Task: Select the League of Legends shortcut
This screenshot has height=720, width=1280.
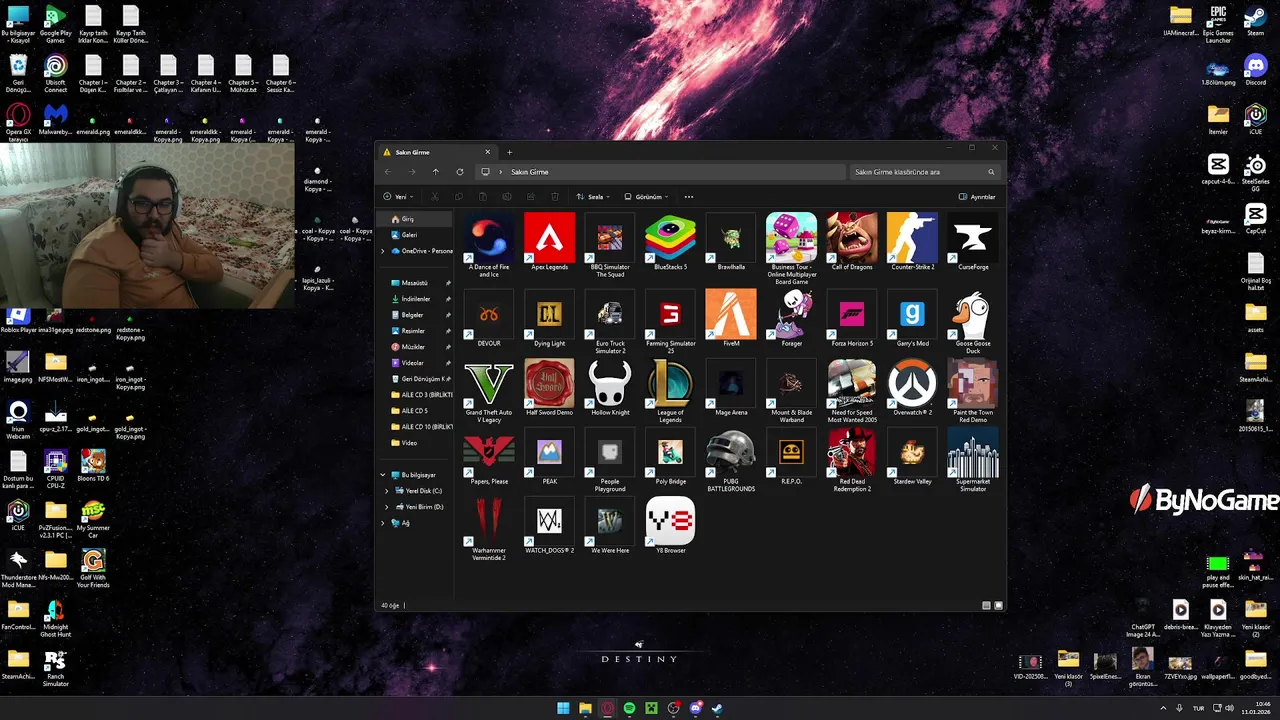Action: click(x=670, y=391)
